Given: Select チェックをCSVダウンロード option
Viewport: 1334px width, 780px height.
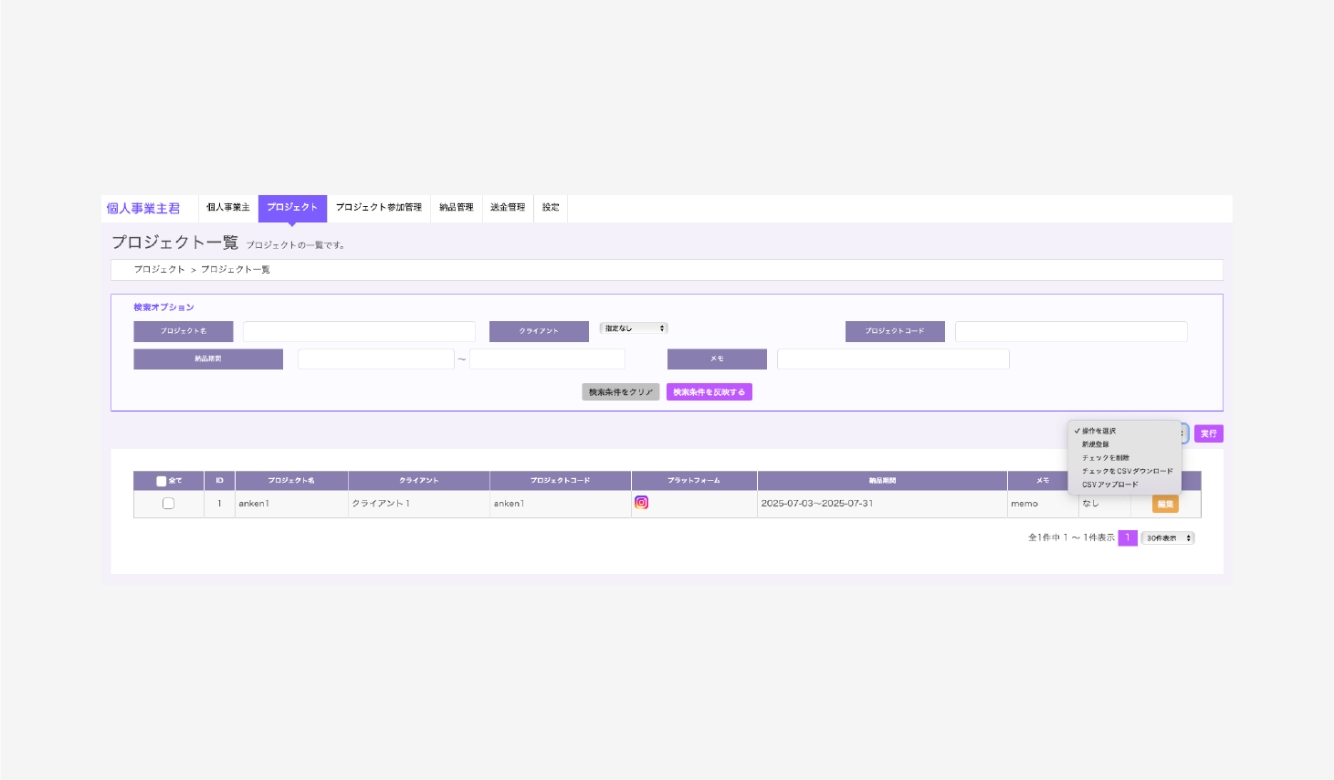Looking at the screenshot, I should tap(1127, 471).
